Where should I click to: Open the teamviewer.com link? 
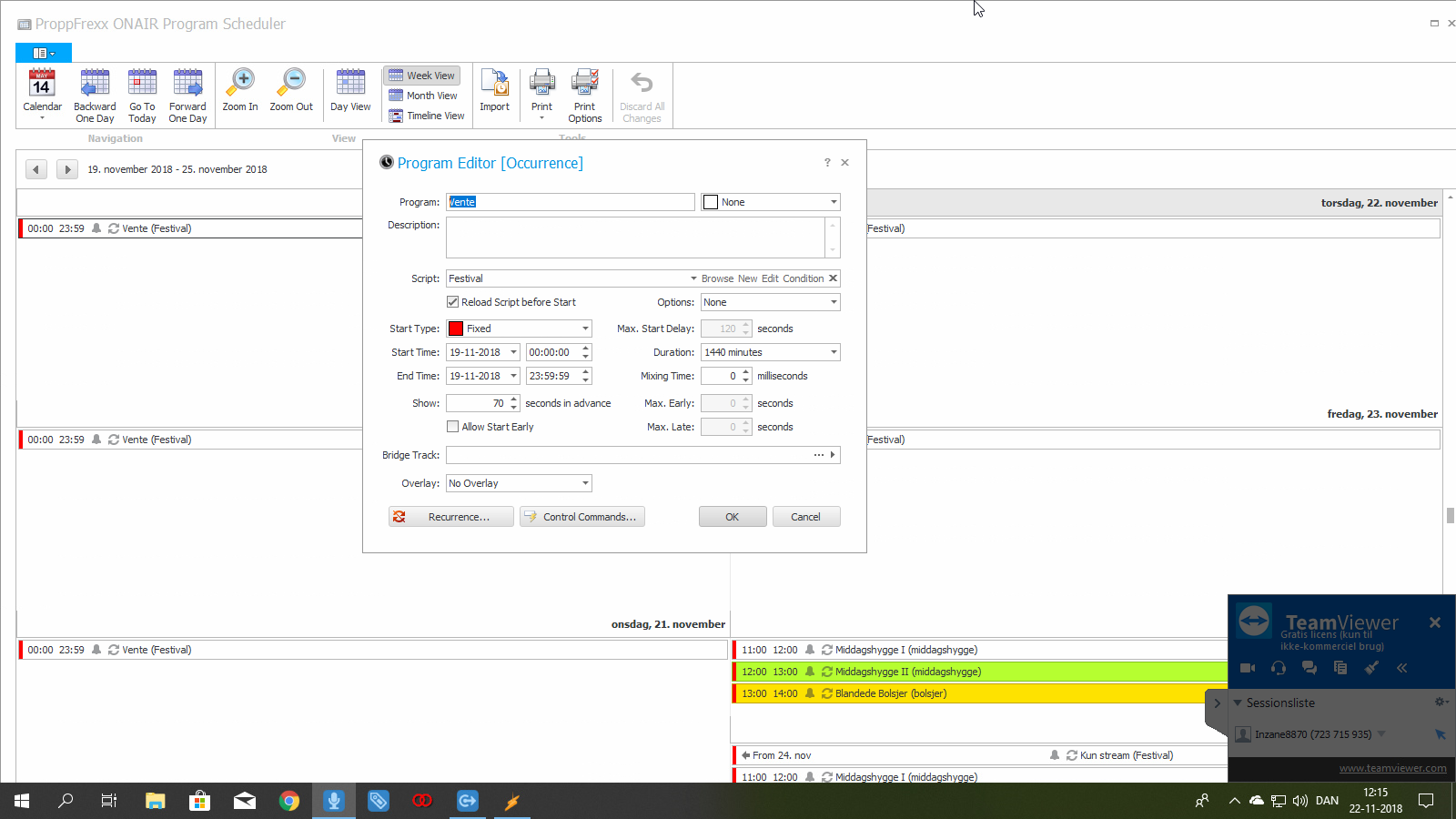tap(1392, 768)
